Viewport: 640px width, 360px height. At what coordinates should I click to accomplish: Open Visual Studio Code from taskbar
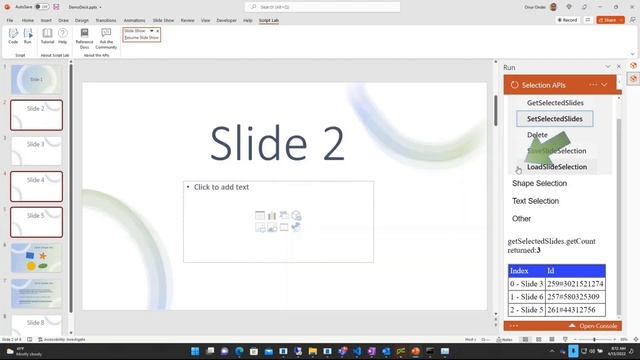[x=357, y=351]
